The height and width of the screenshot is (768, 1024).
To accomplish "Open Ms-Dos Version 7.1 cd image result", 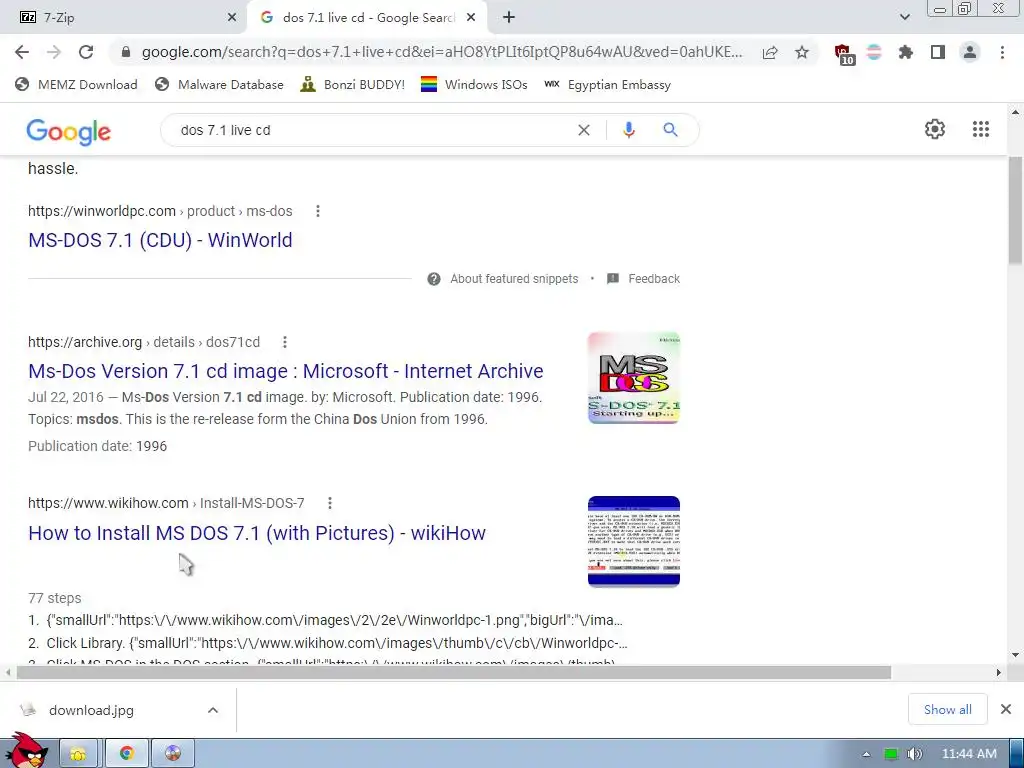I will pyautogui.click(x=285, y=371).
